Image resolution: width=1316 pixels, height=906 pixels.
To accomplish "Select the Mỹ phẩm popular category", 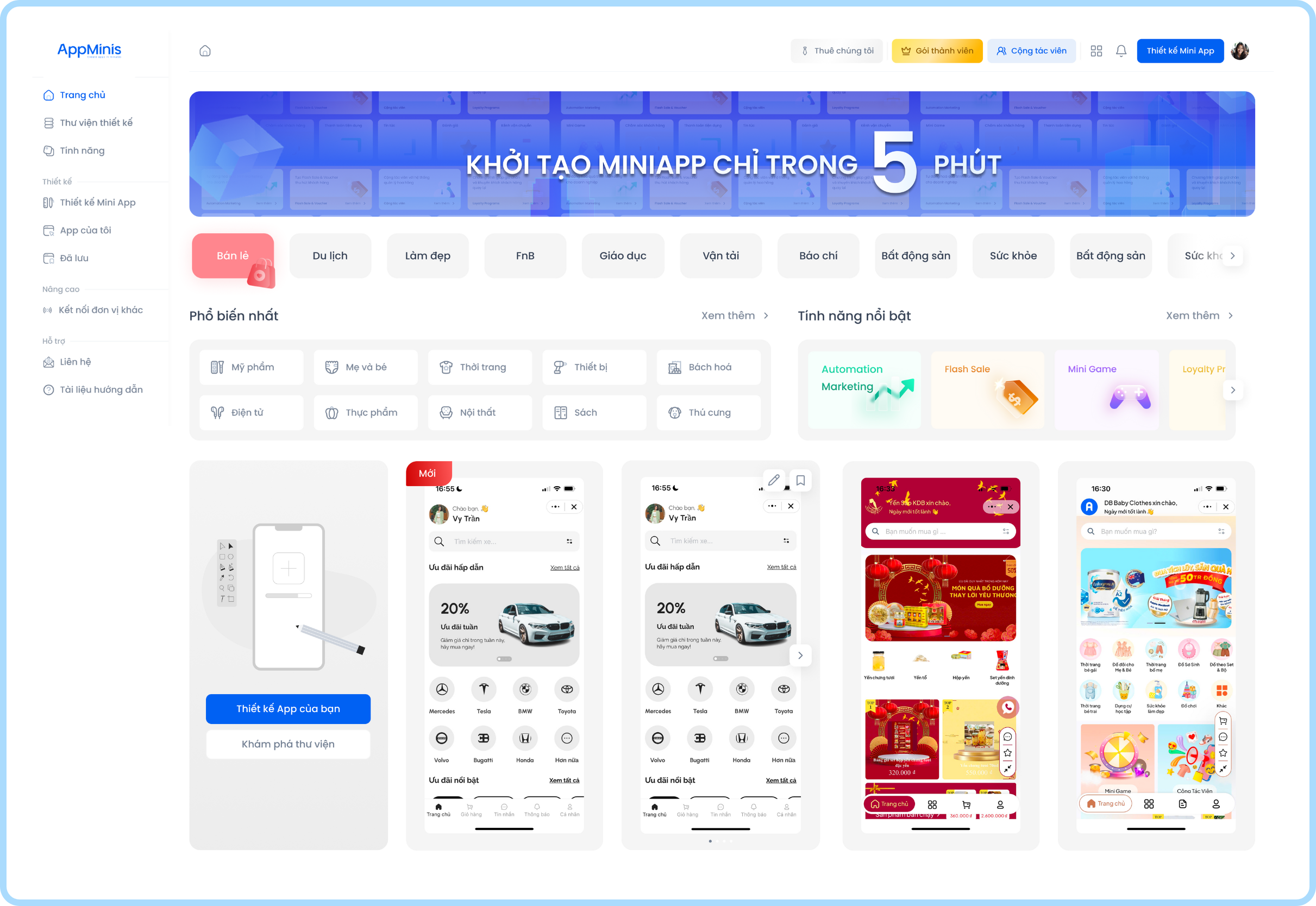I will pyautogui.click(x=252, y=367).
